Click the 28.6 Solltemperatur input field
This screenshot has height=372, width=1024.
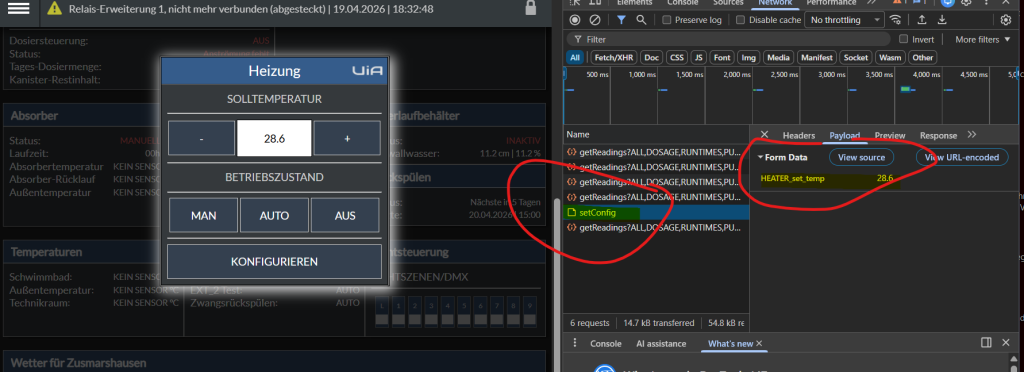point(274,138)
